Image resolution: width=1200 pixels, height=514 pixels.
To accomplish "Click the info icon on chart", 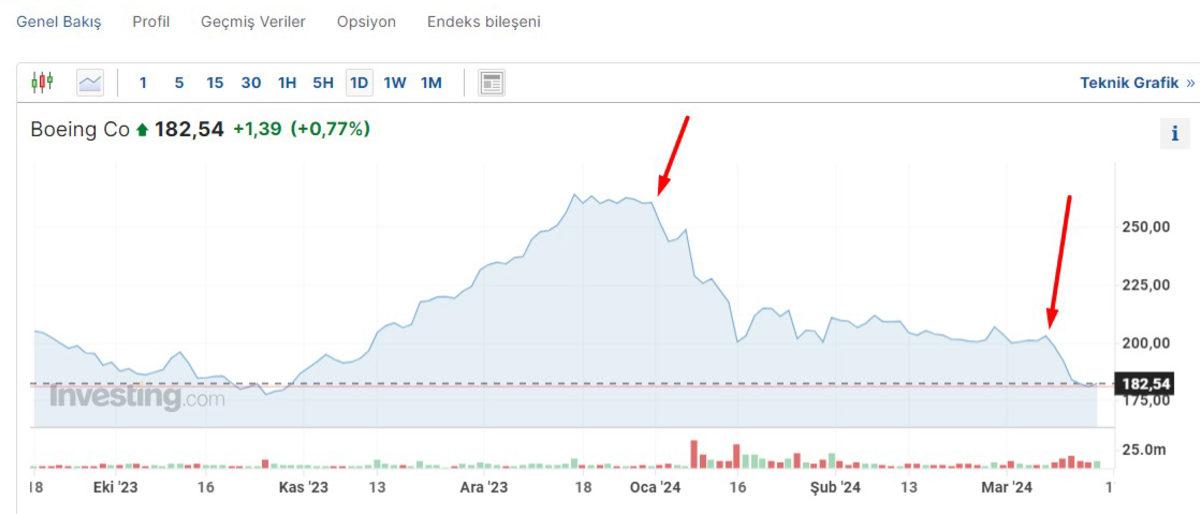I will pos(1175,133).
